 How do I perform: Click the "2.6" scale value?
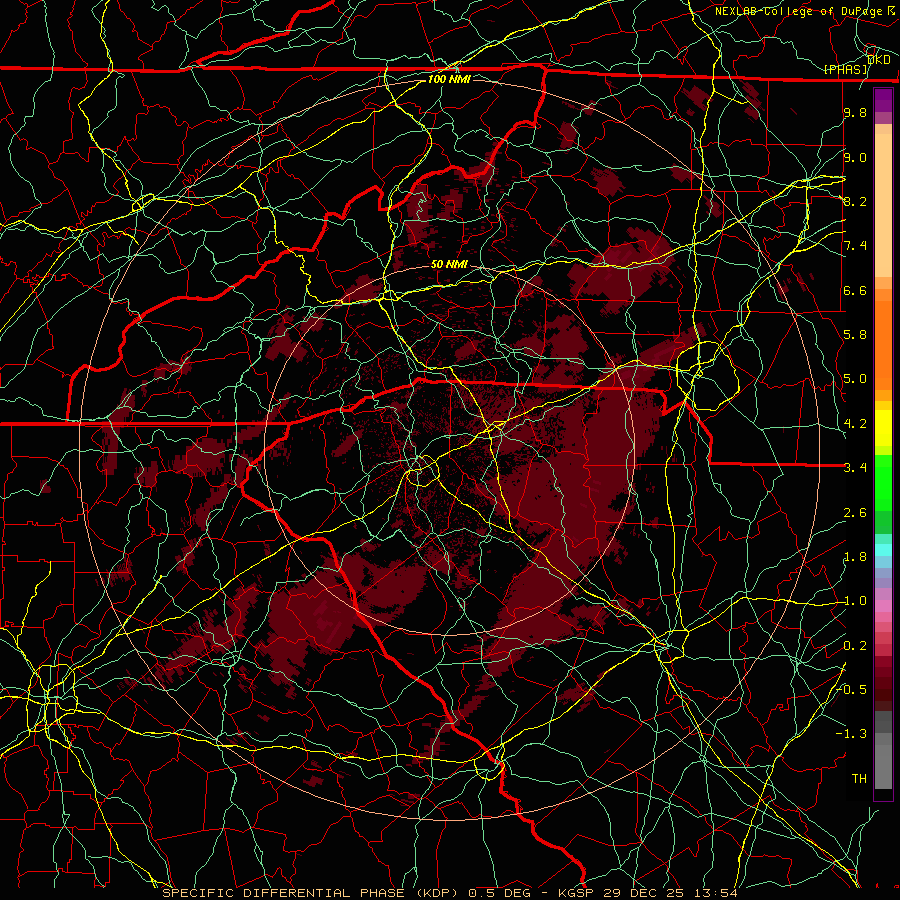click(x=855, y=513)
